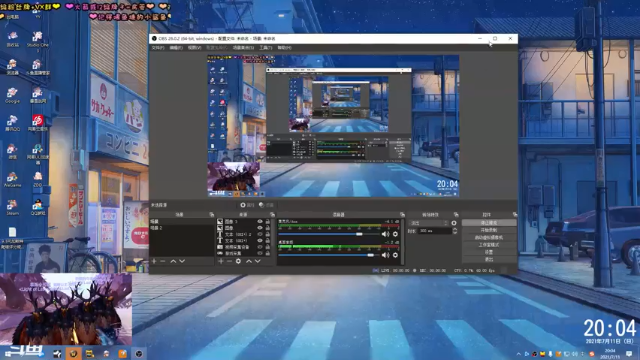Viewport: 640px width, 360px height.
Task: Add a new scene with plus icon
Action: tap(154, 261)
